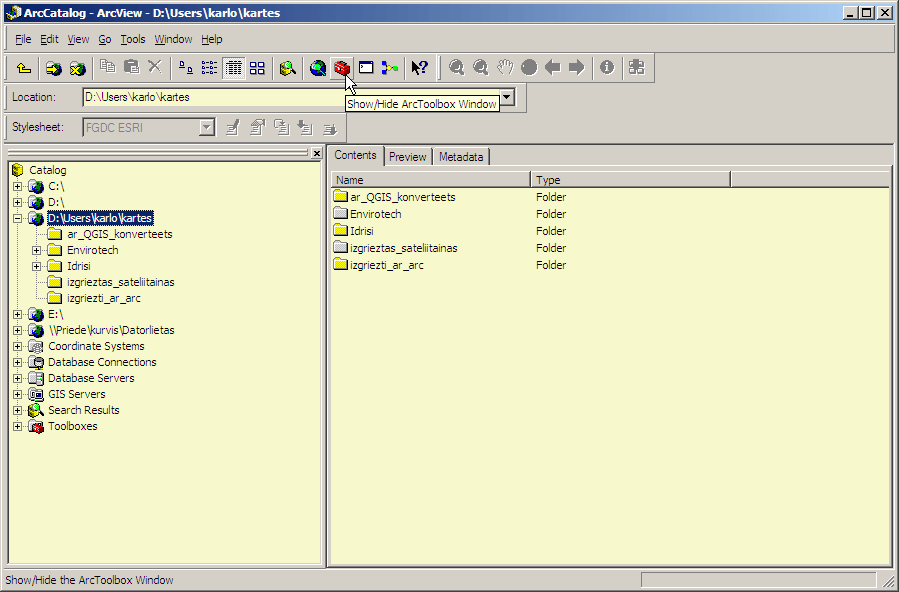This screenshot has width=899, height=592.
Task: Switch to Thumbnails view
Action: (257, 68)
